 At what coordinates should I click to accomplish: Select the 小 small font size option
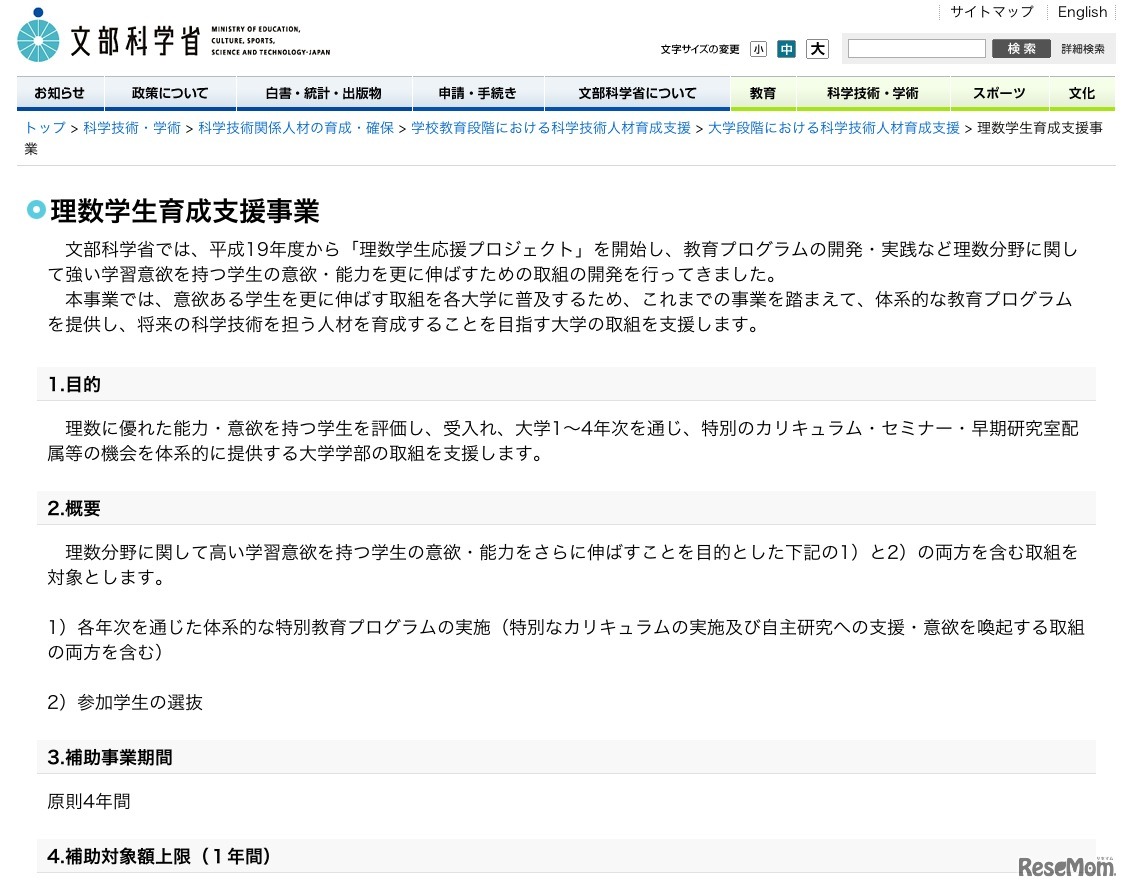click(759, 48)
